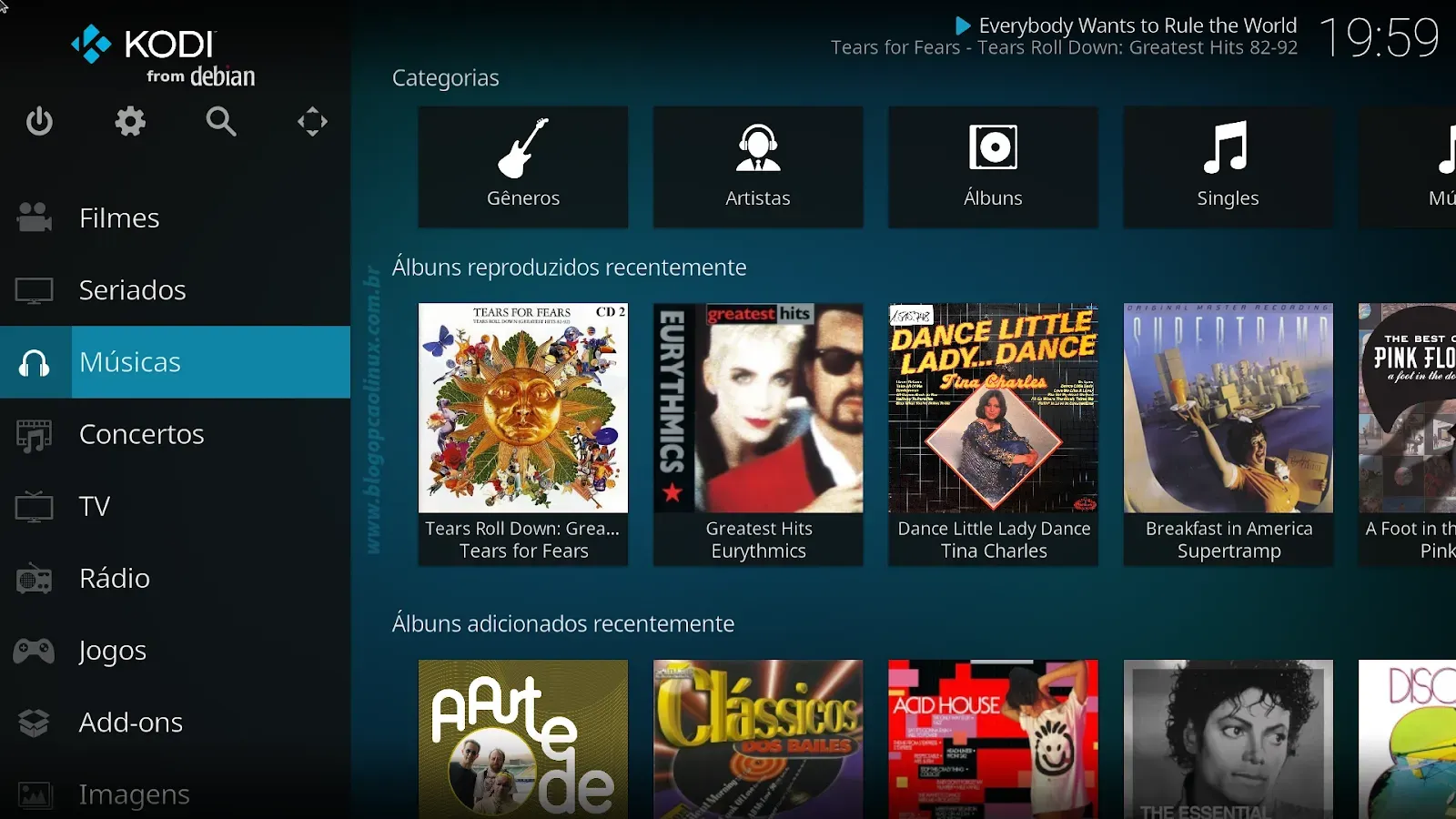Click the Supertramp artist label
Image resolution: width=1456 pixels, height=819 pixels.
tap(1228, 551)
